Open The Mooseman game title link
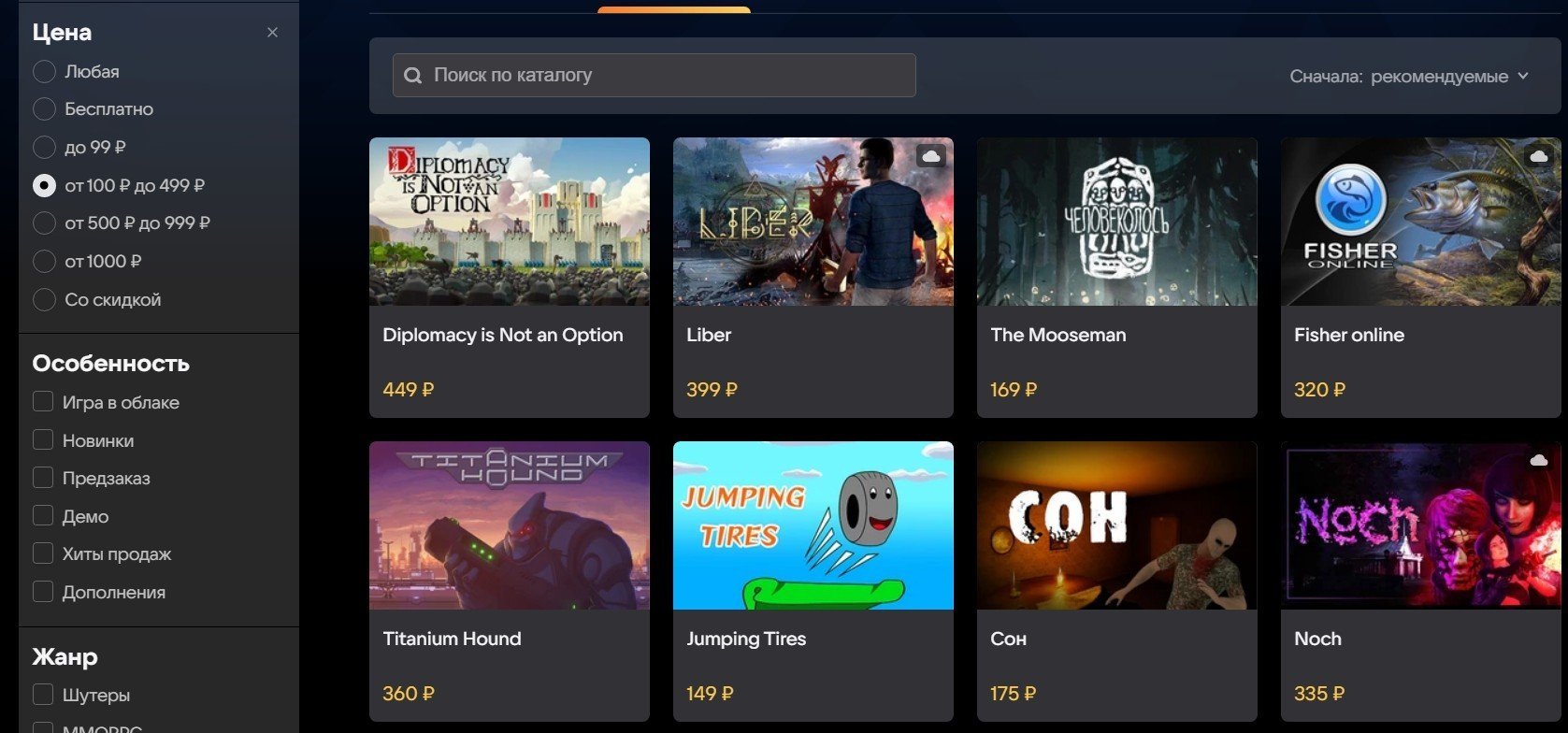The image size is (1568, 733). [x=1057, y=335]
